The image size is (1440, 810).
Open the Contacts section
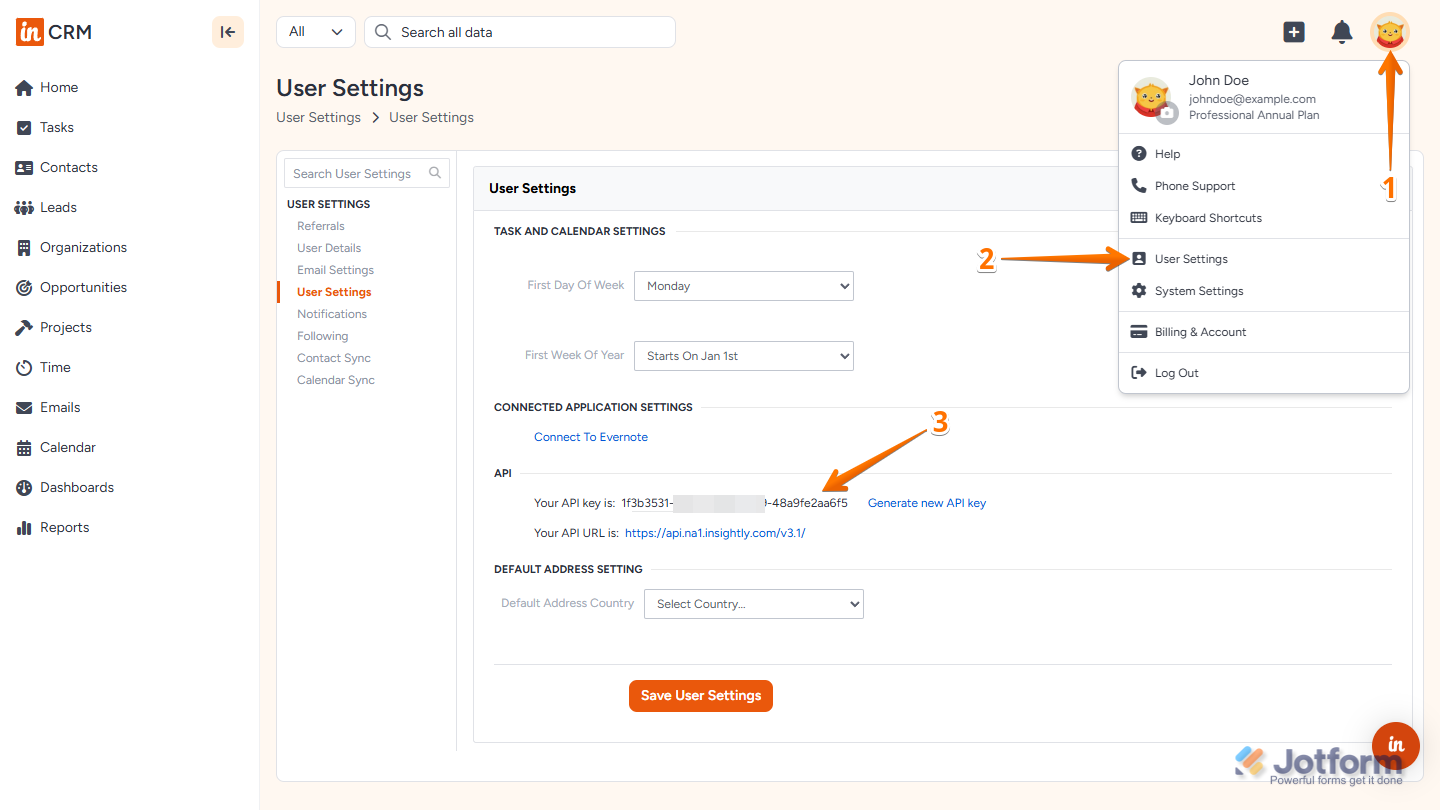(x=67, y=167)
